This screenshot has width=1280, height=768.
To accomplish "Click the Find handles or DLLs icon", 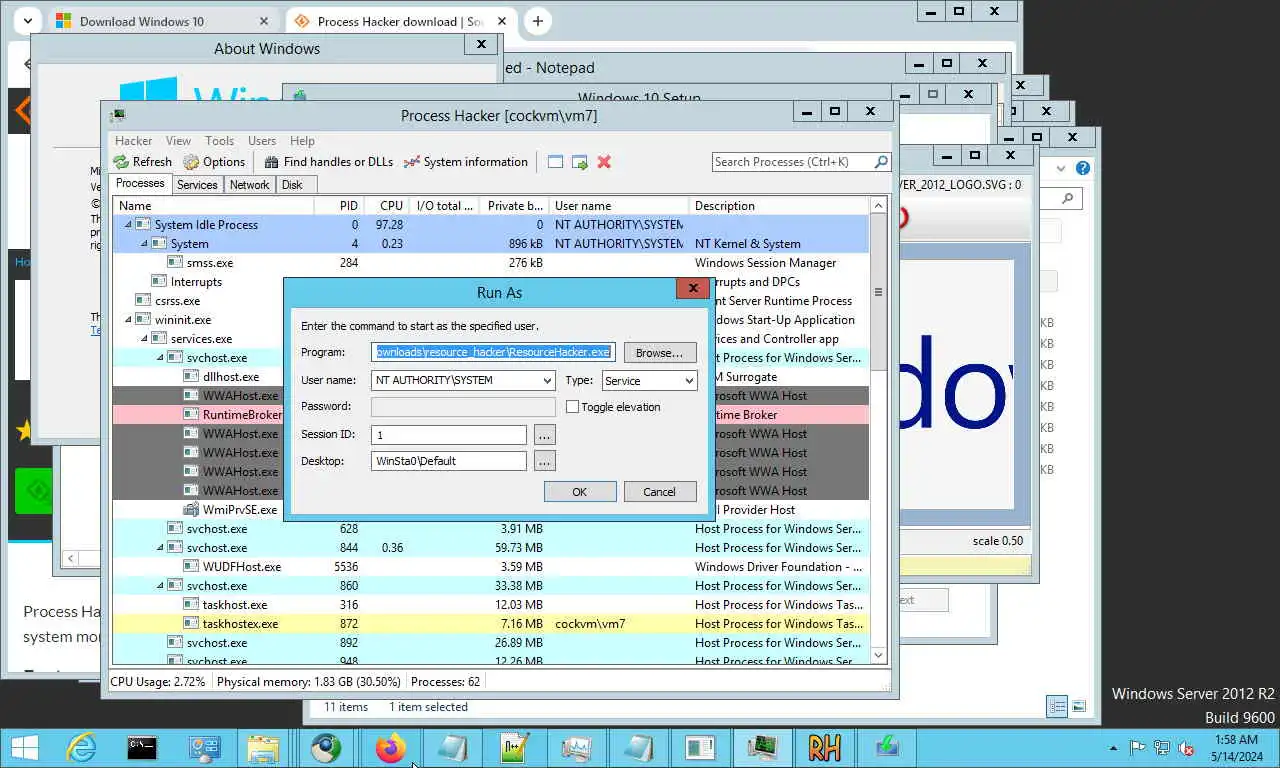I will pyautogui.click(x=272, y=162).
